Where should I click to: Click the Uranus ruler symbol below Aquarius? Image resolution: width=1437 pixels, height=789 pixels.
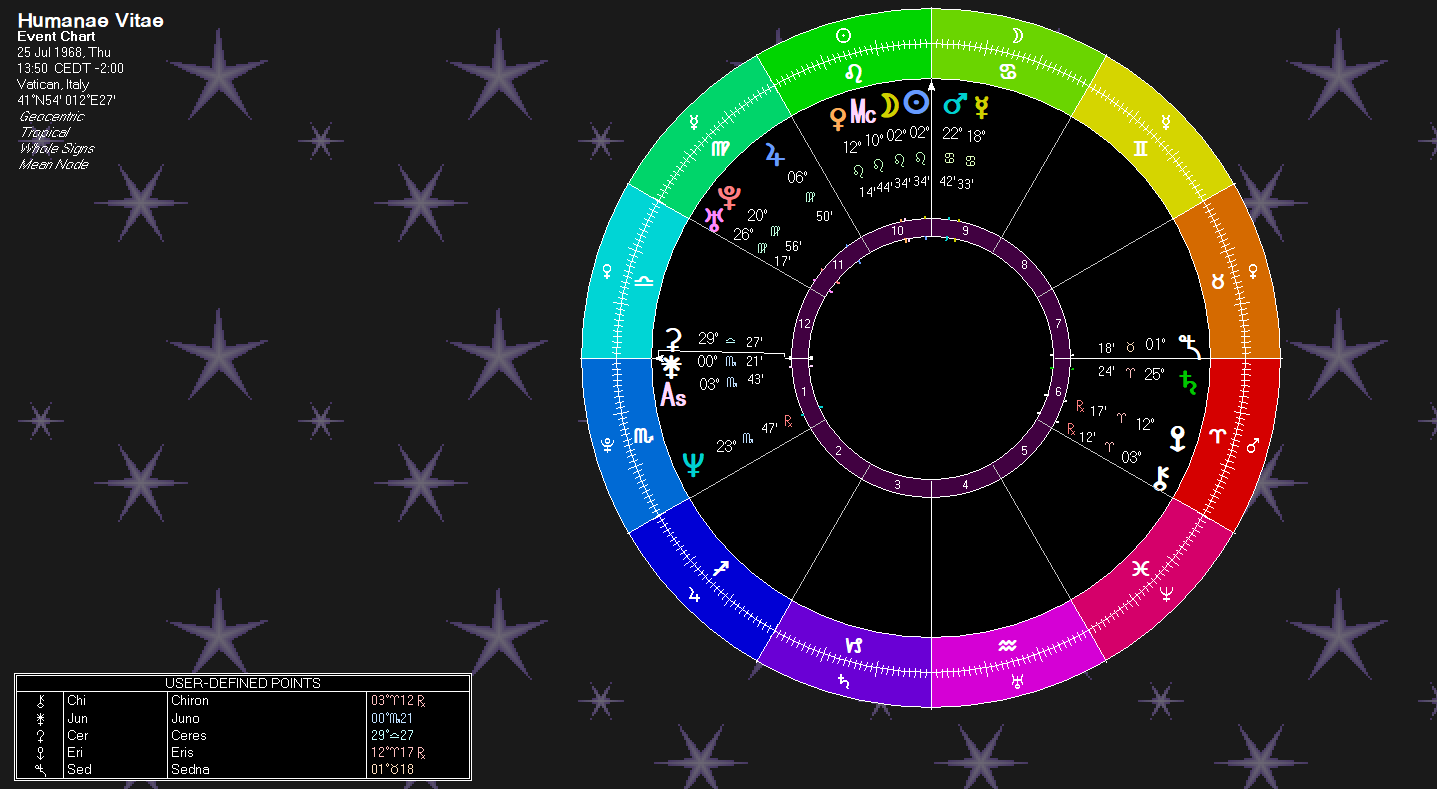[x=1018, y=682]
